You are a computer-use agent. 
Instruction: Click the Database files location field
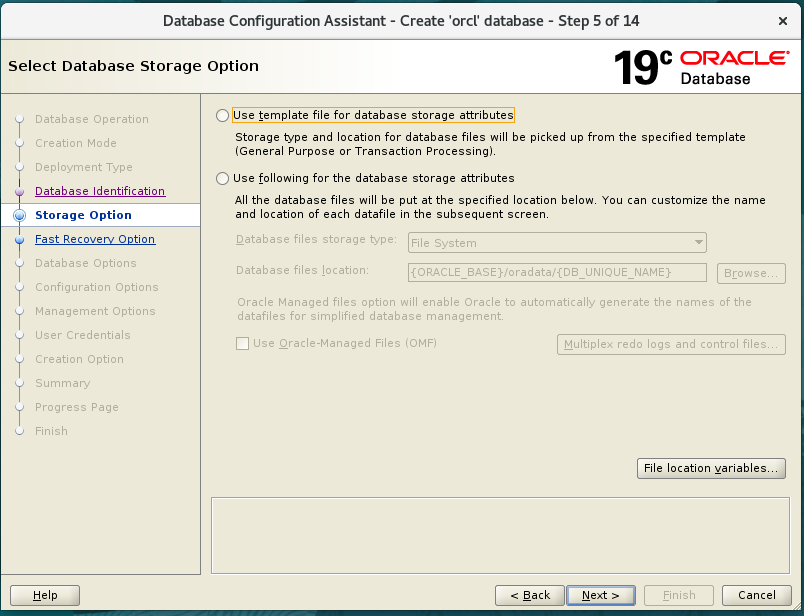(x=557, y=272)
